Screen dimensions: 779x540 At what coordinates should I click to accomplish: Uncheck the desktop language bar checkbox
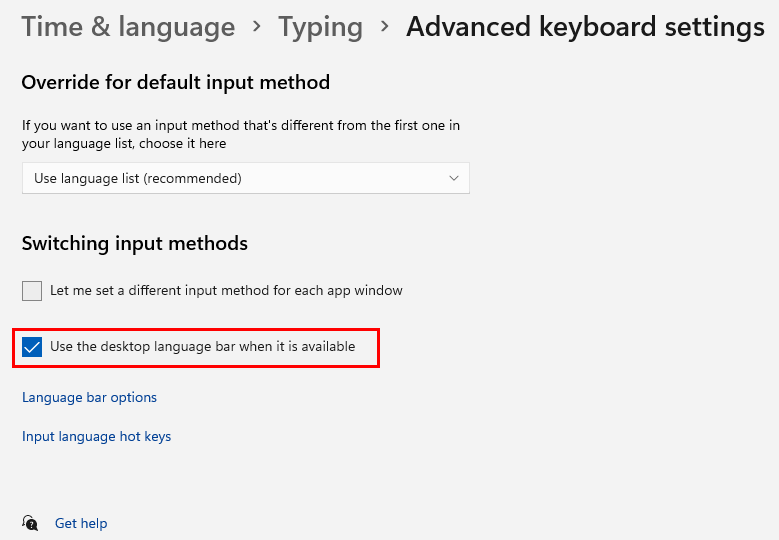pyautogui.click(x=32, y=347)
